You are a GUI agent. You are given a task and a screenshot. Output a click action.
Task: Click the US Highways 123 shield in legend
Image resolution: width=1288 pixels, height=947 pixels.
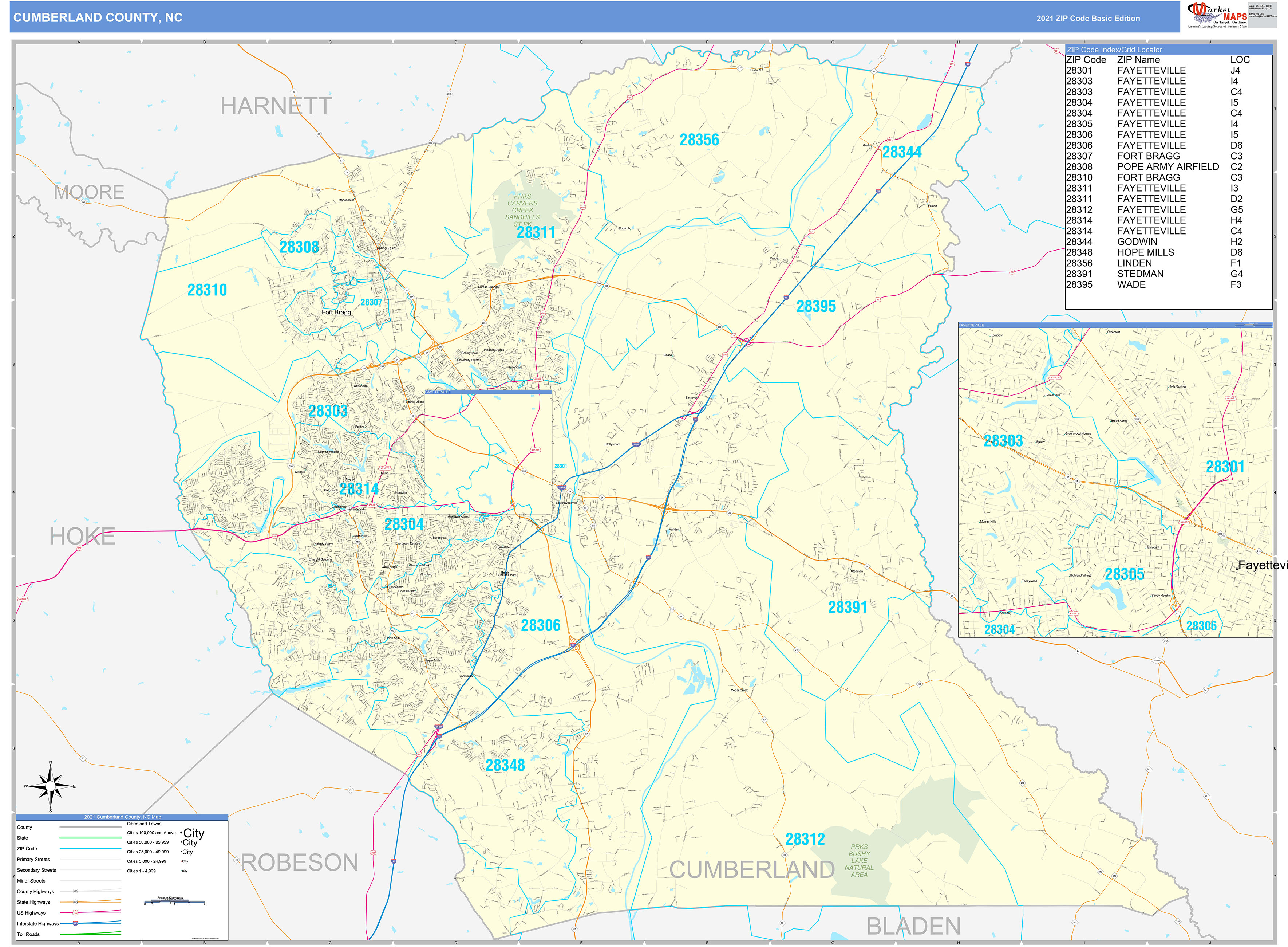coord(75,913)
